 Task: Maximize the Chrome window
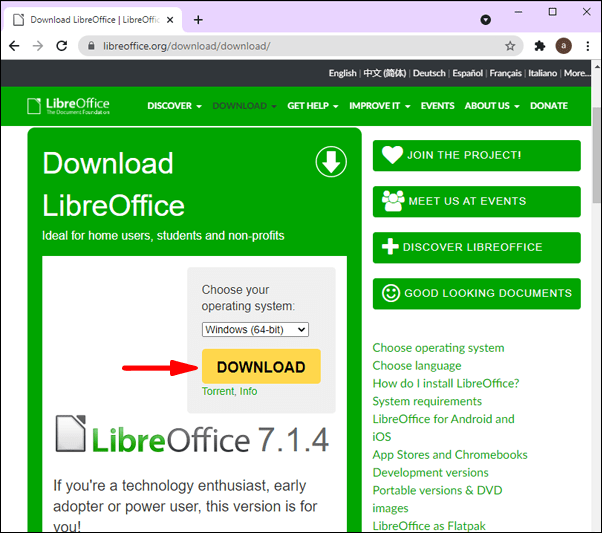pyautogui.click(x=552, y=12)
